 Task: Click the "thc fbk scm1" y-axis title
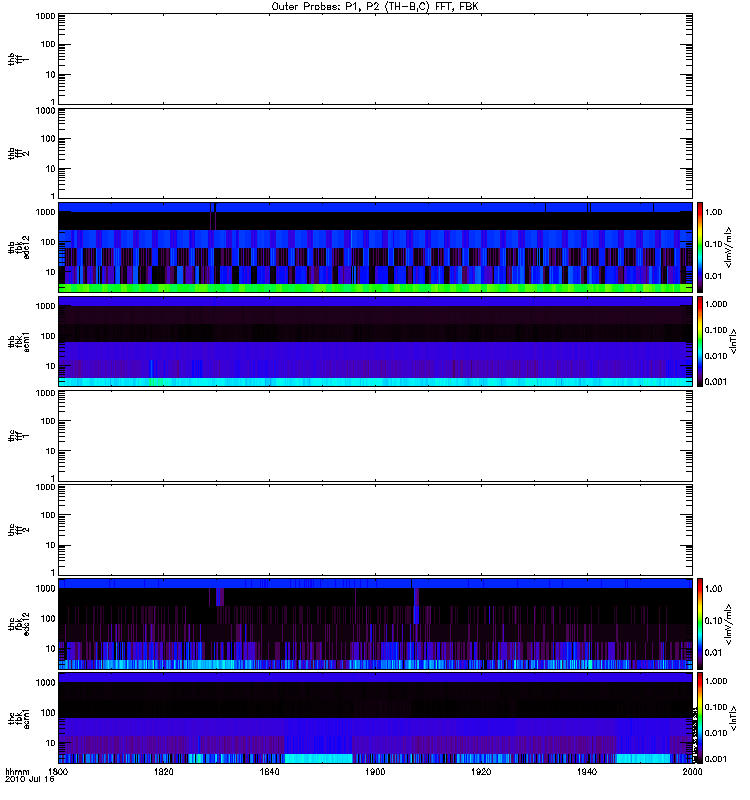point(18,717)
